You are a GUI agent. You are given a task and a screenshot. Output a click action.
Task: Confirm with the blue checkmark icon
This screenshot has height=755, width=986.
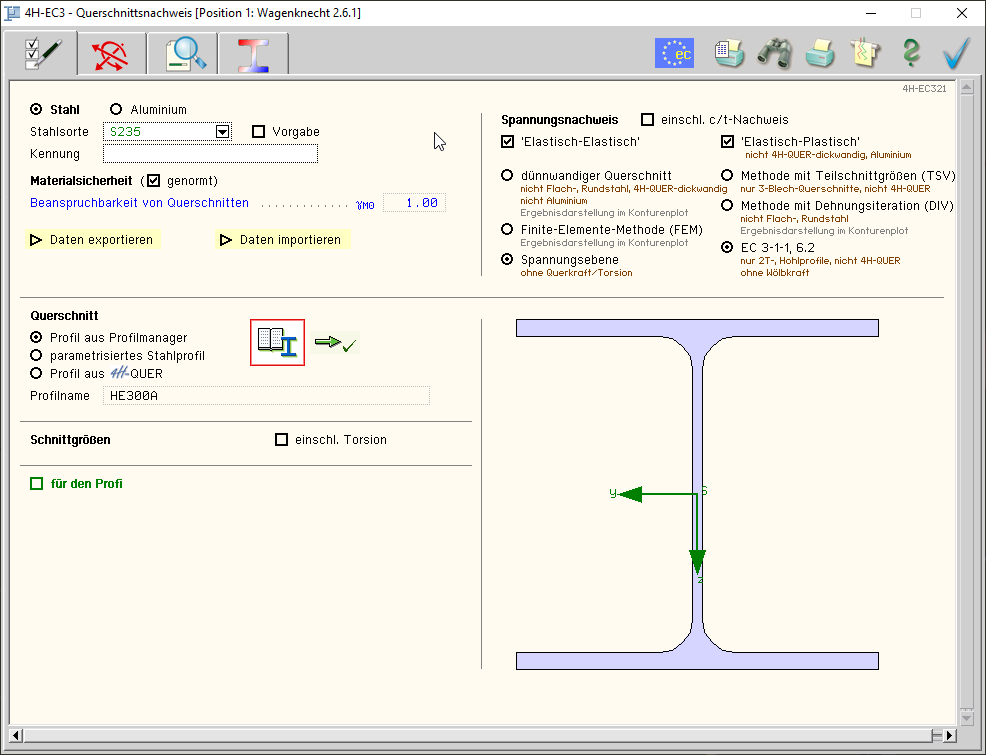(957, 53)
